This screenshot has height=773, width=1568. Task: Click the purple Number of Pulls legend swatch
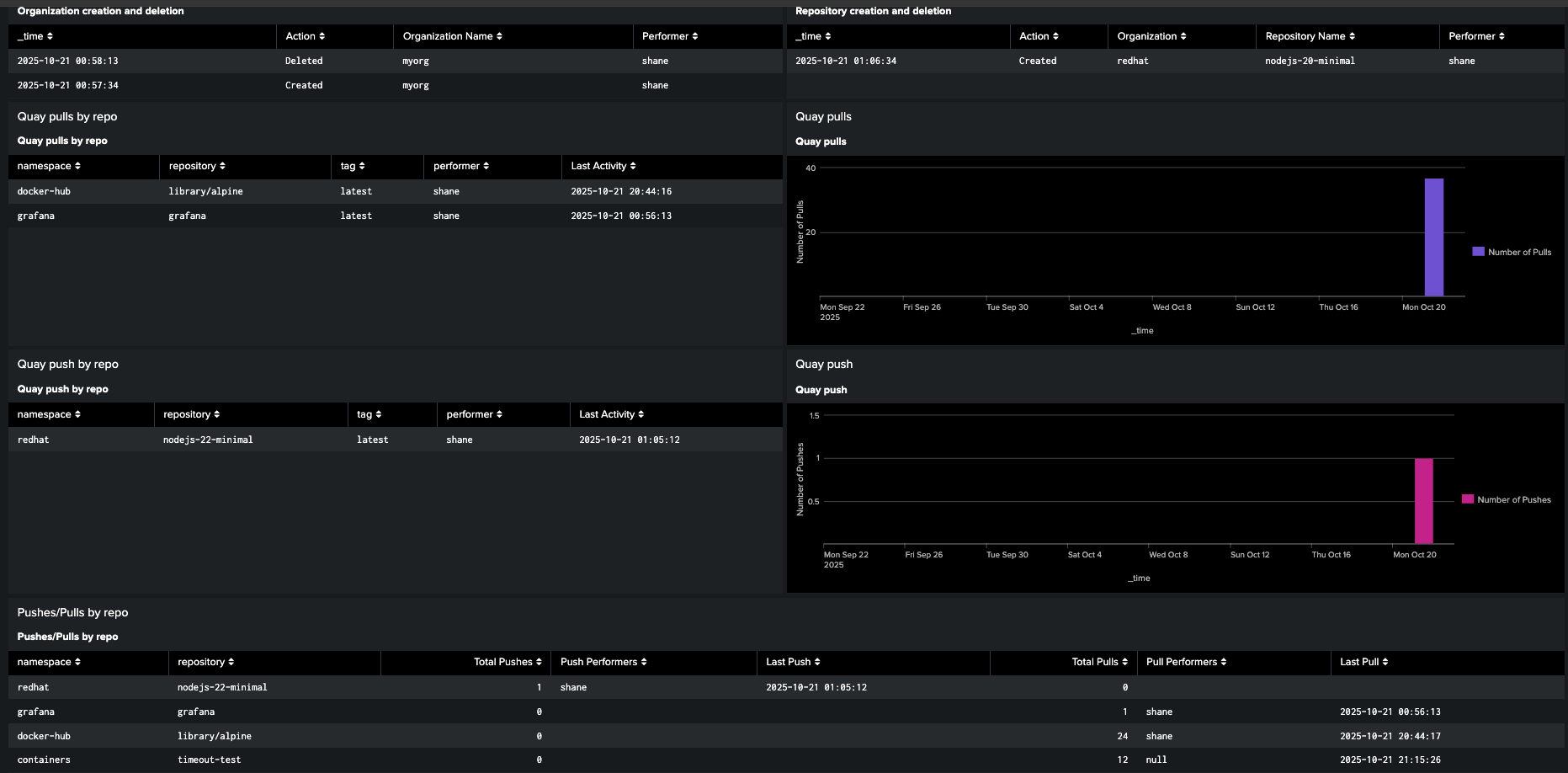click(1478, 252)
